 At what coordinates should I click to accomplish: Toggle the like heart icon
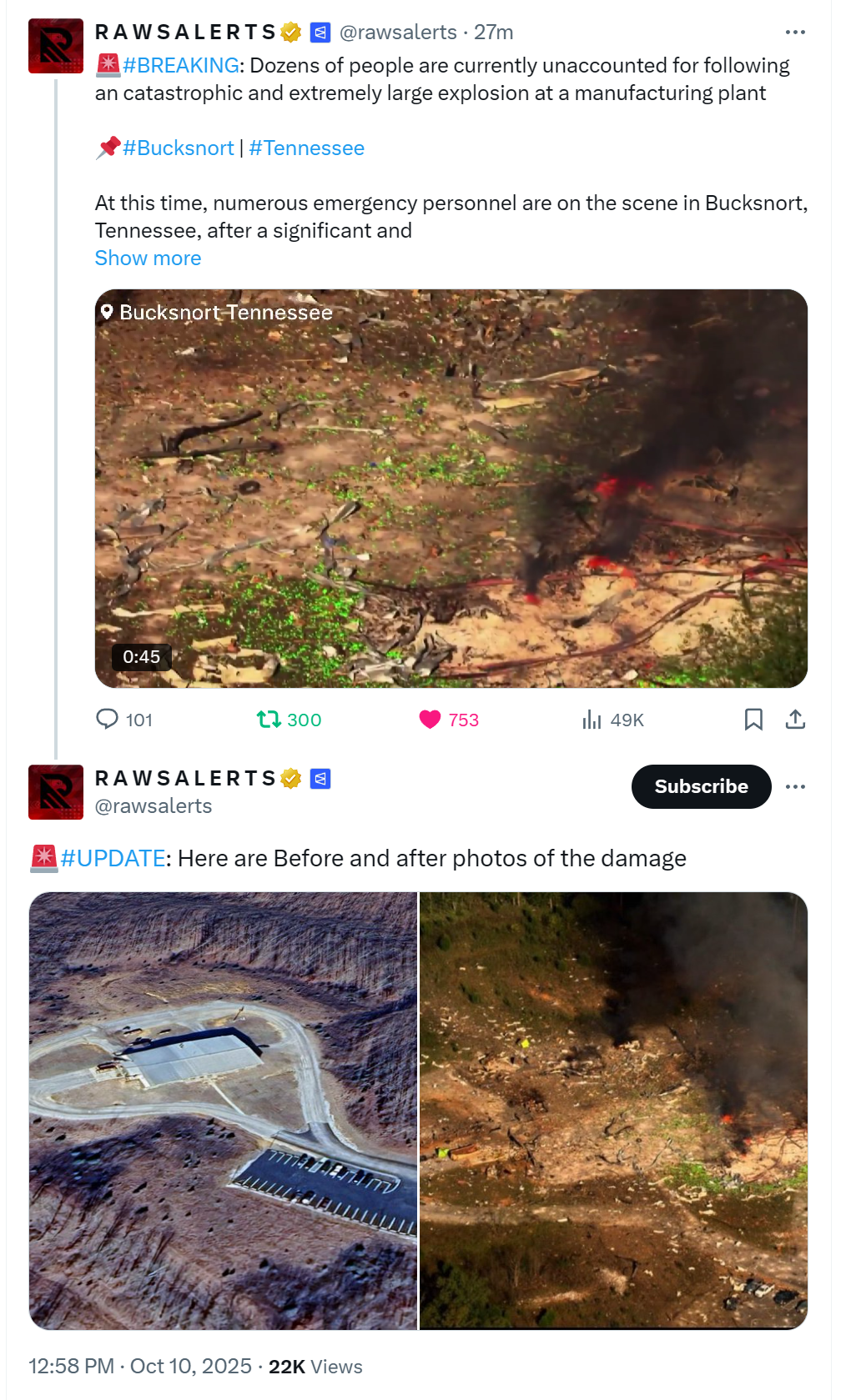tap(430, 719)
